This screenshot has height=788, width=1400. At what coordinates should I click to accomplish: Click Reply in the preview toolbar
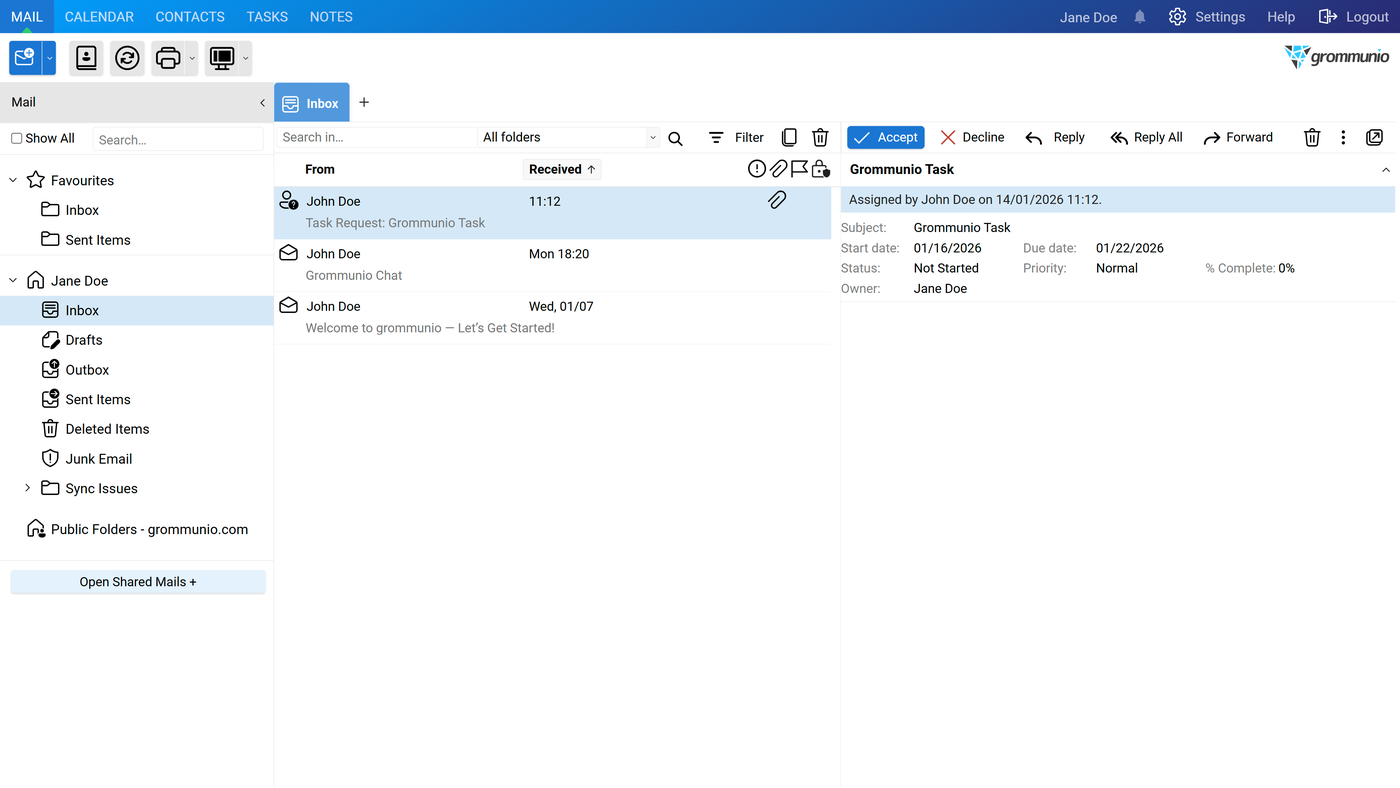coord(1055,138)
